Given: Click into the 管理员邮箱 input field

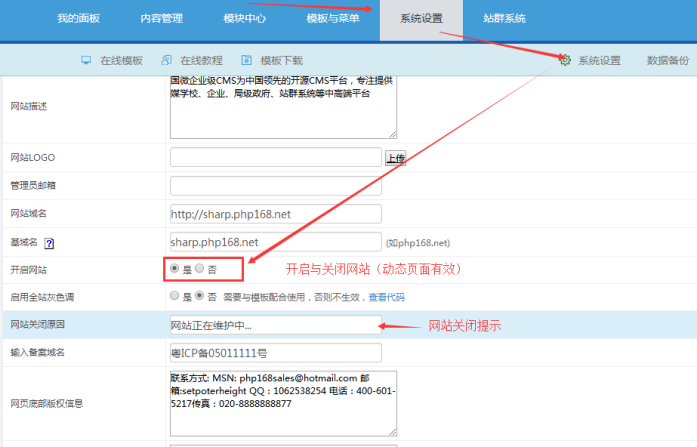Looking at the screenshot, I should pyautogui.click(x=276, y=186).
